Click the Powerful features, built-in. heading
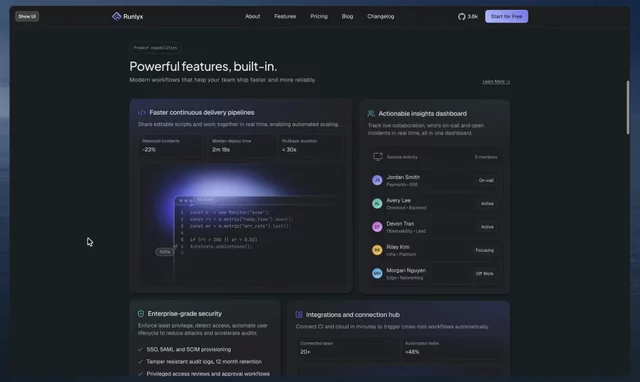The image size is (640, 382). point(203,66)
